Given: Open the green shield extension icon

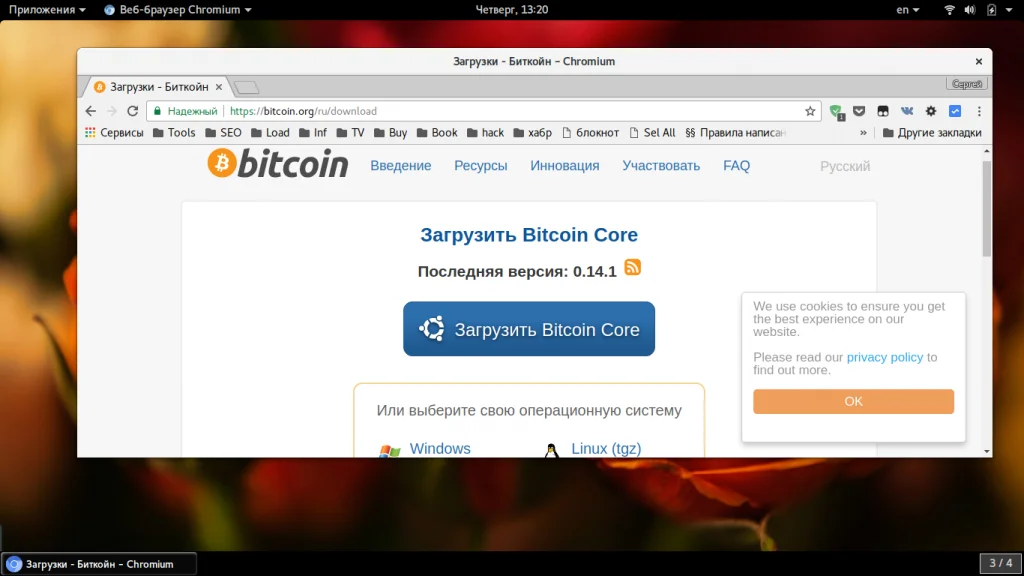Looking at the screenshot, I should click(x=836, y=112).
